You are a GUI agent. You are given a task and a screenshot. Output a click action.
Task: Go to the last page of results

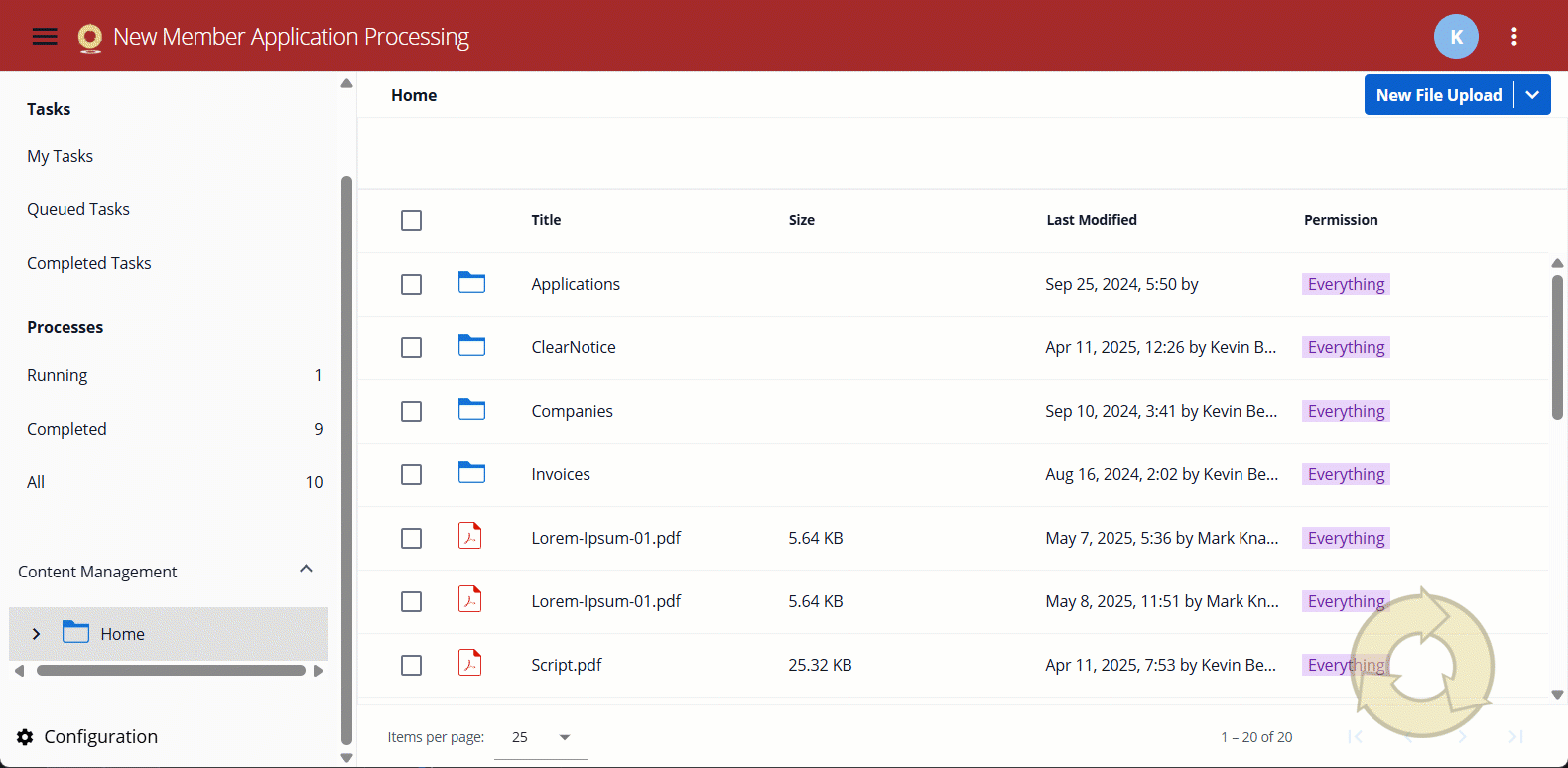pyautogui.click(x=1515, y=736)
